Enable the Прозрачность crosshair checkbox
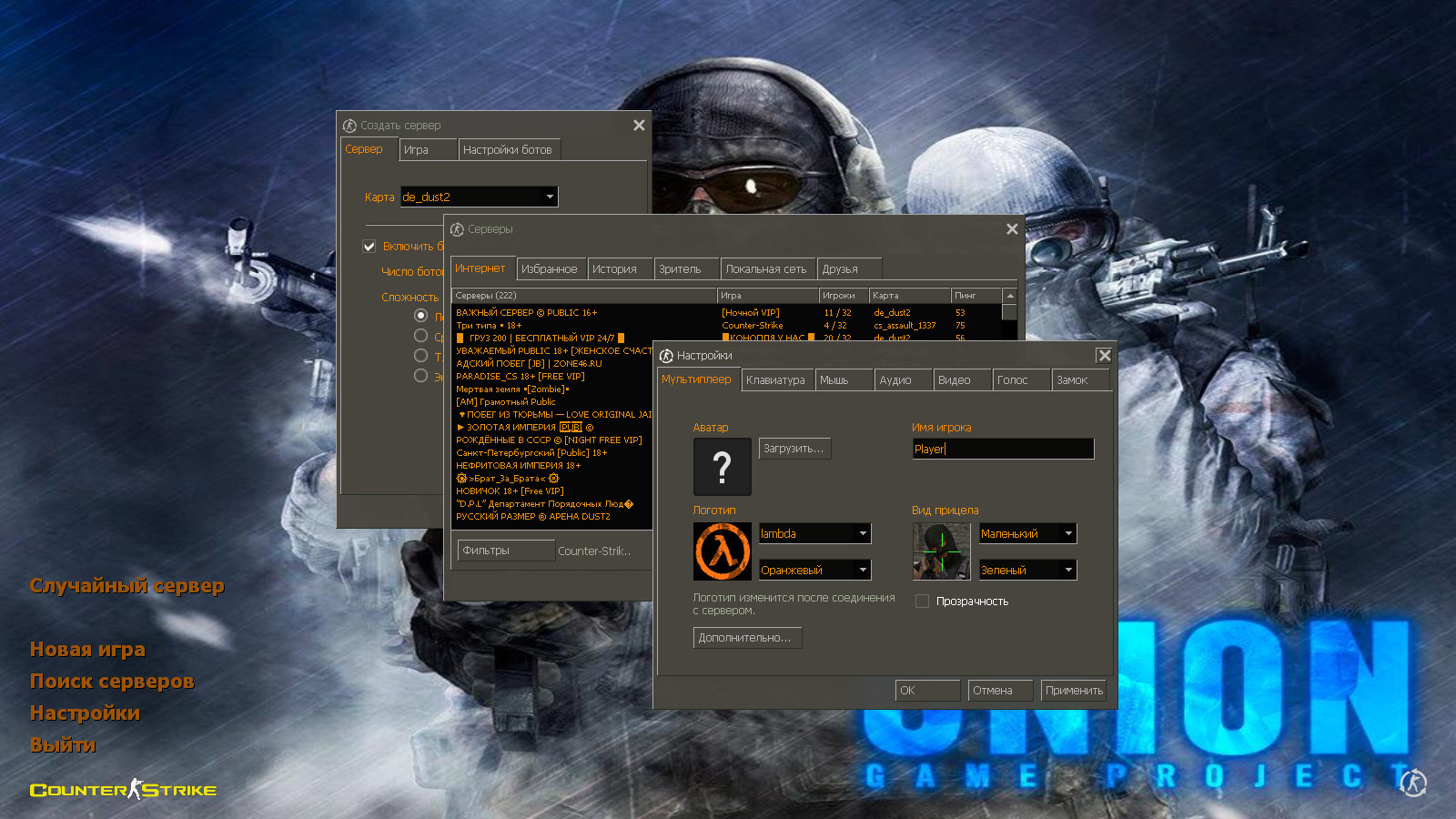Image resolution: width=1456 pixels, height=819 pixels. coord(923,602)
